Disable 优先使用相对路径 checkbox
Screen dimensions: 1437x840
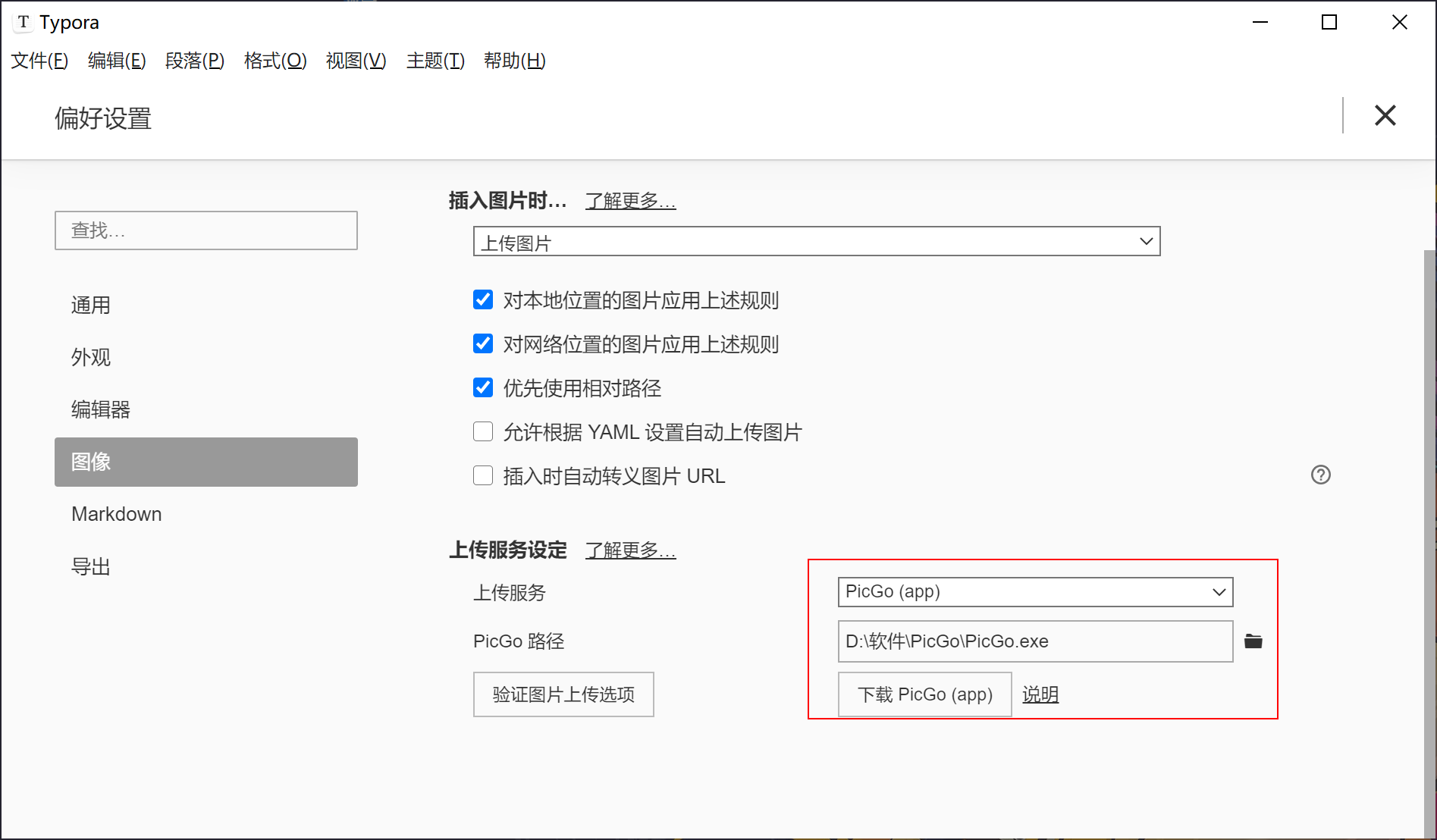coord(483,388)
